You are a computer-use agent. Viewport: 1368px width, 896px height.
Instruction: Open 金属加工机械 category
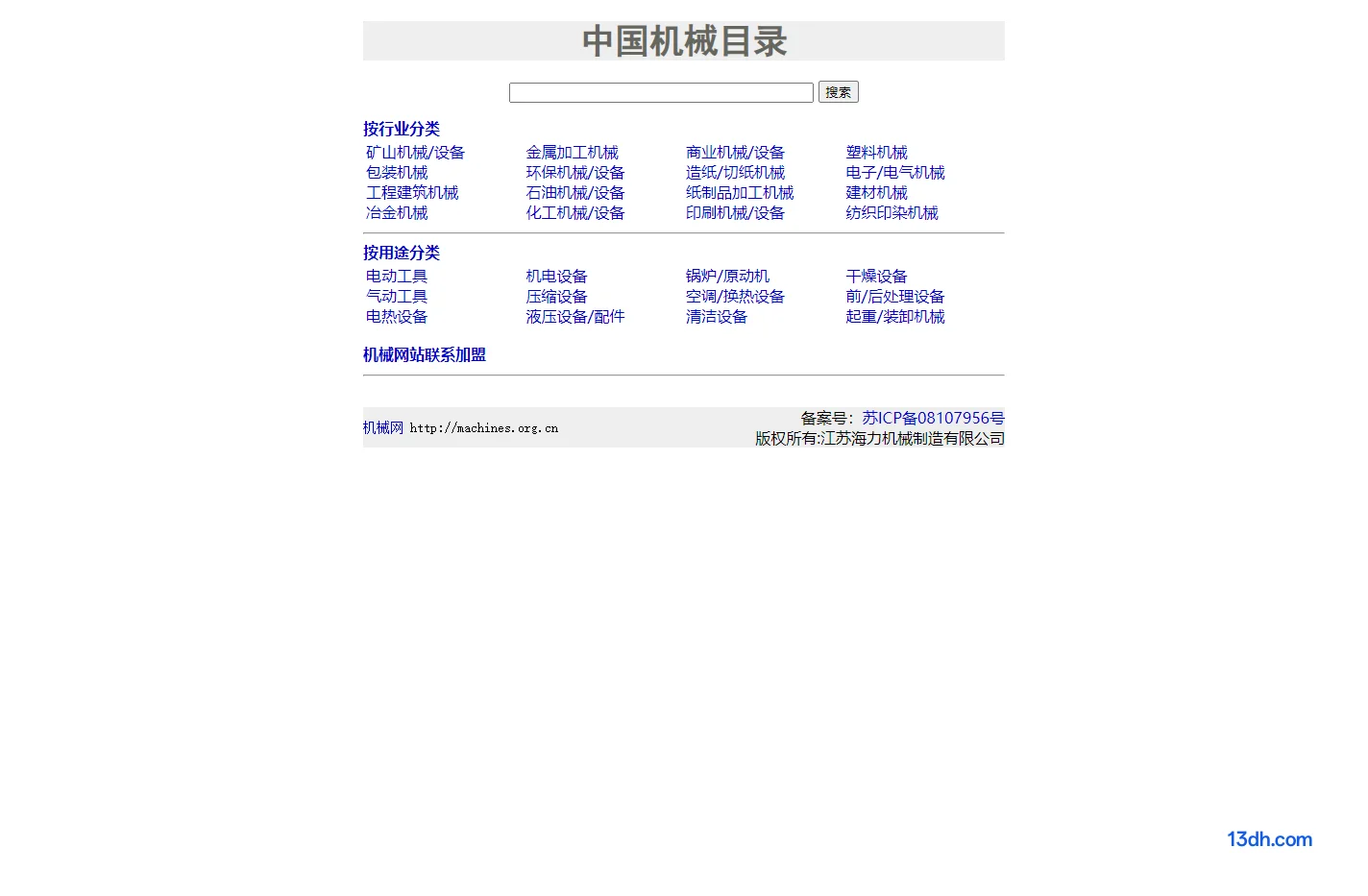(x=572, y=153)
